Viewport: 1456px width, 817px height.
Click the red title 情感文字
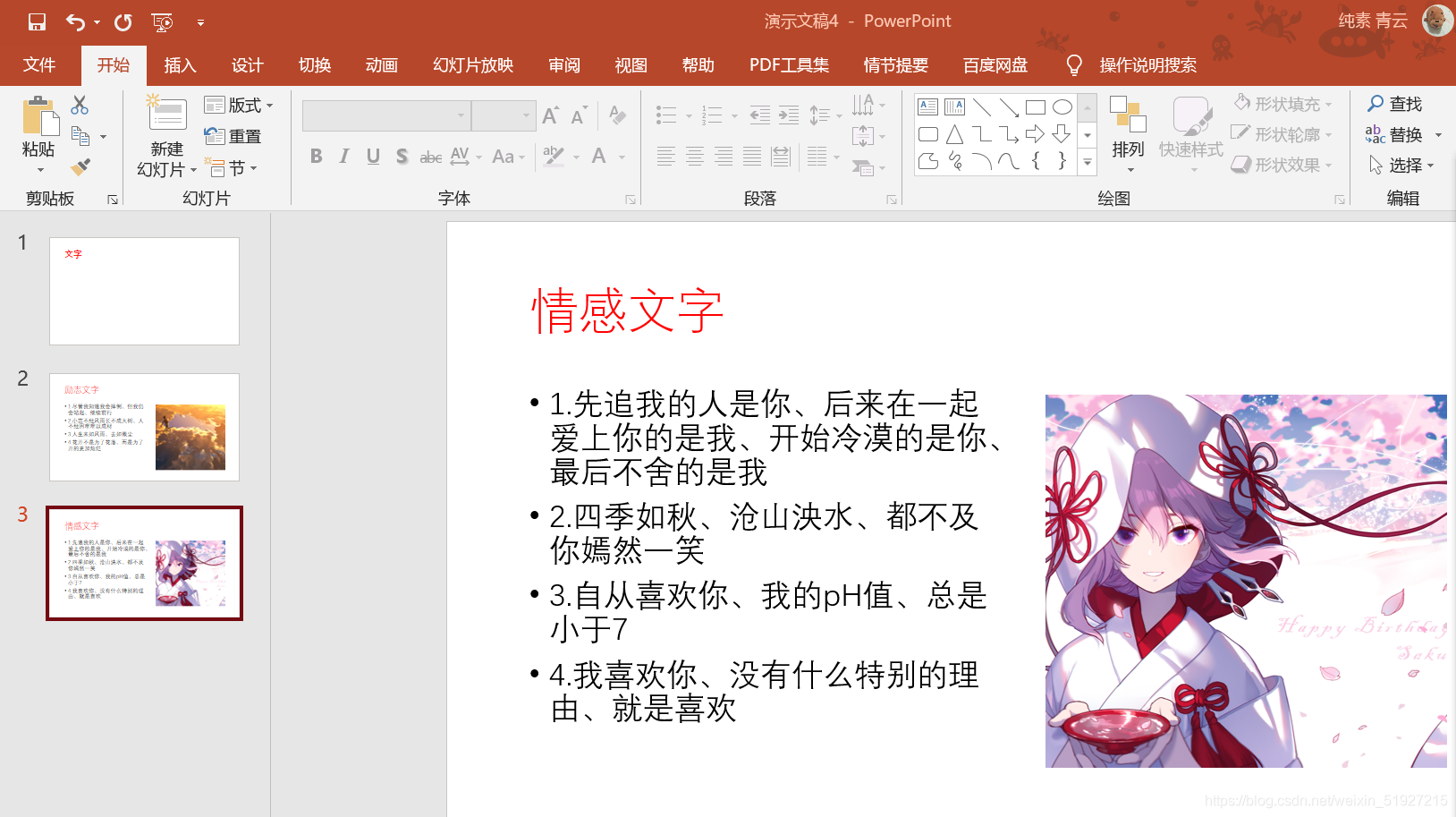point(627,311)
